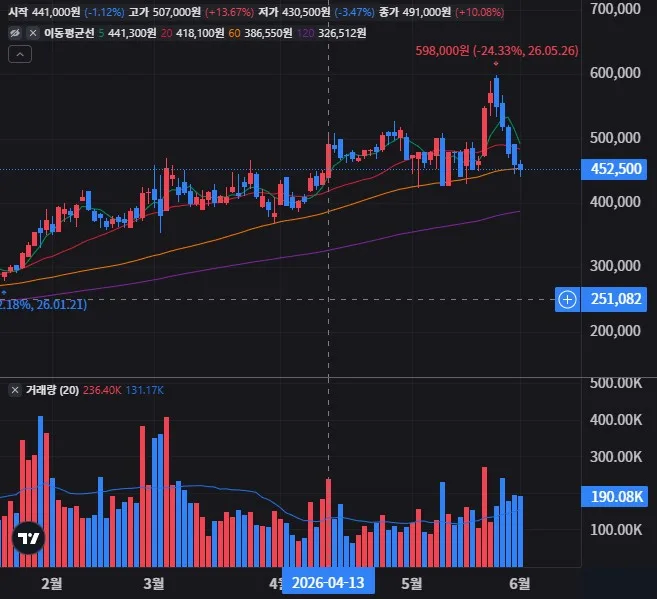
Task: Close the volume (20) indicator panel
Action: (x=15, y=390)
